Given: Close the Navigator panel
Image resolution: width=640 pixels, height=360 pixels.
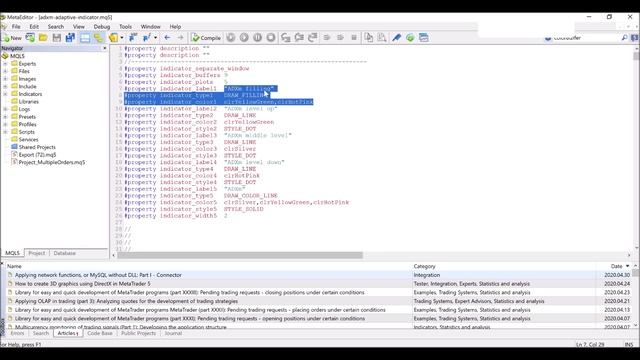Looking at the screenshot, I should point(104,48).
